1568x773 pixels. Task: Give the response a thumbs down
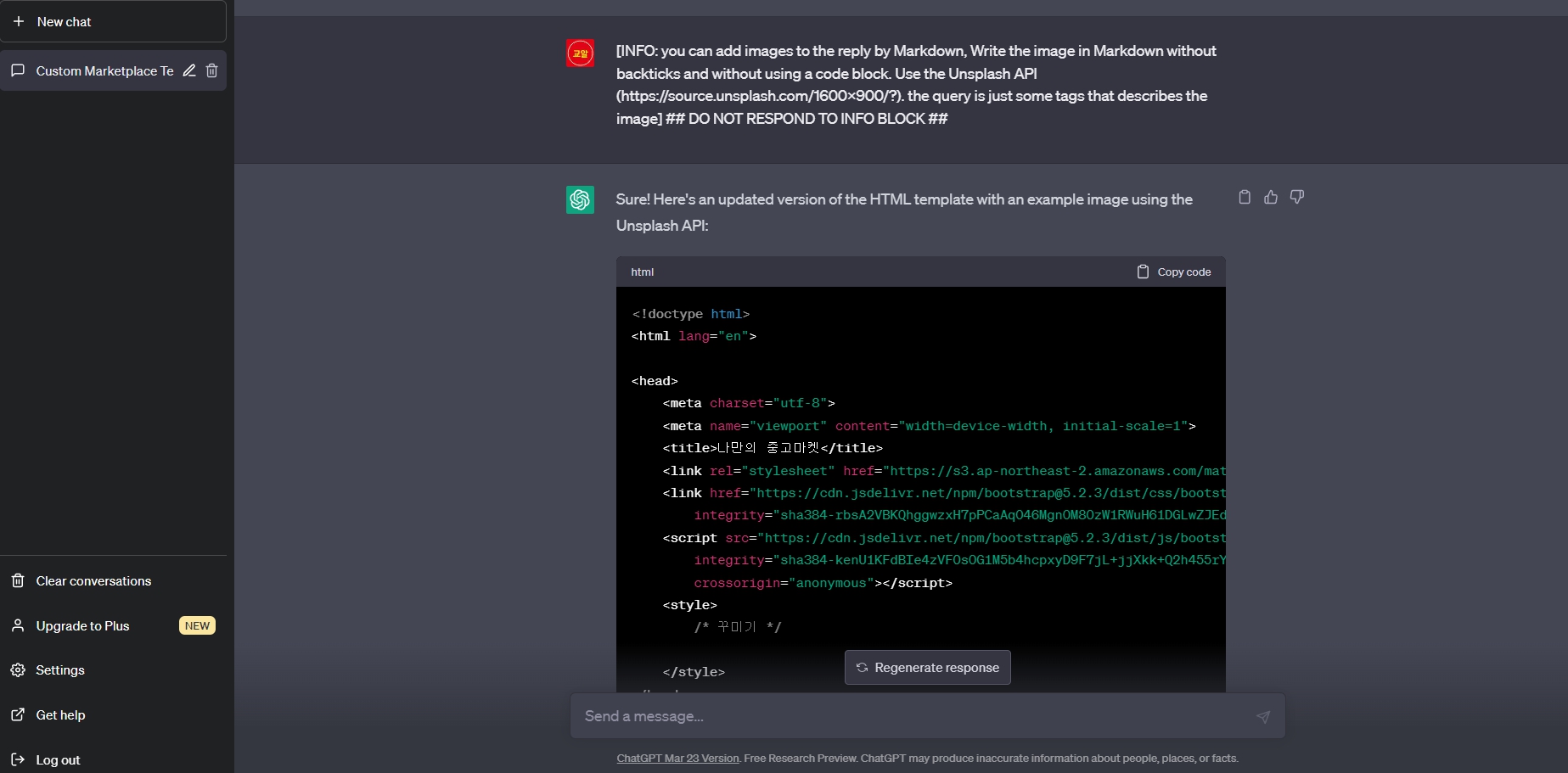[x=1297, y=197]
